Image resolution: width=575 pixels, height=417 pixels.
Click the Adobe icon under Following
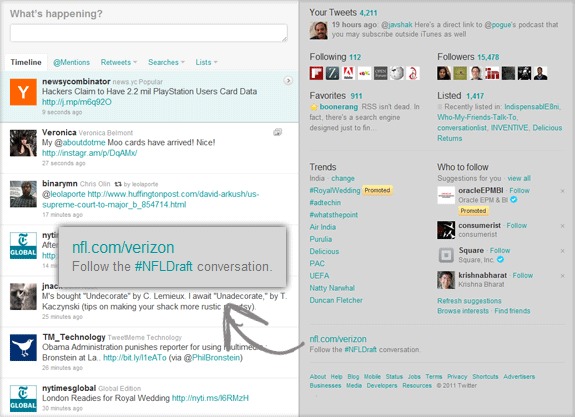click(x=348, y=73)
